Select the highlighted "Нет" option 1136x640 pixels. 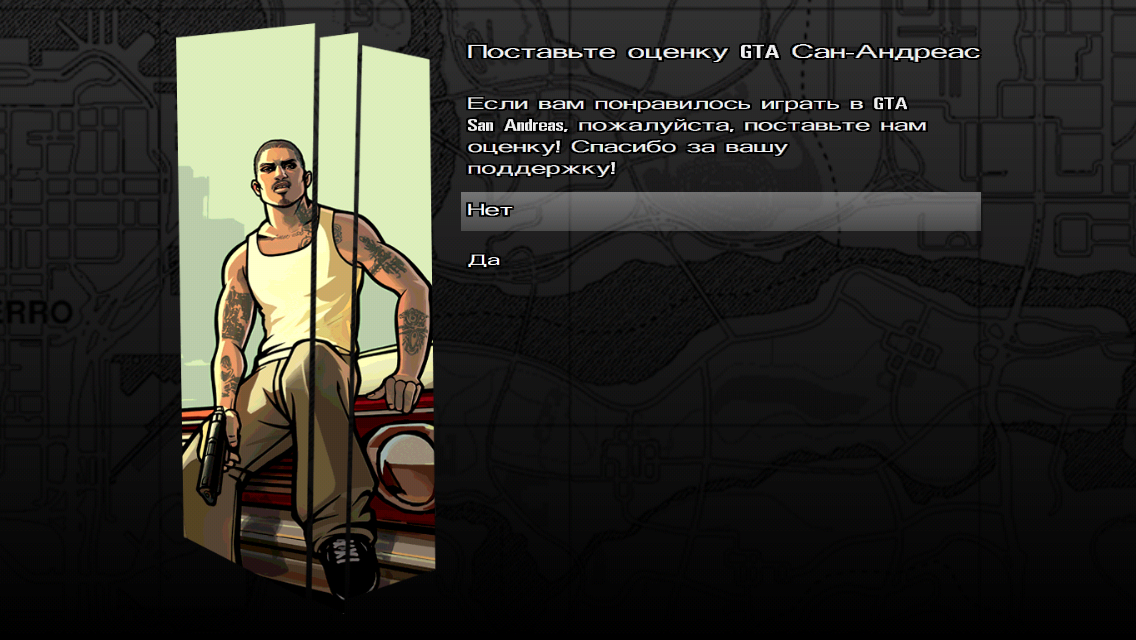coord(720,211)
